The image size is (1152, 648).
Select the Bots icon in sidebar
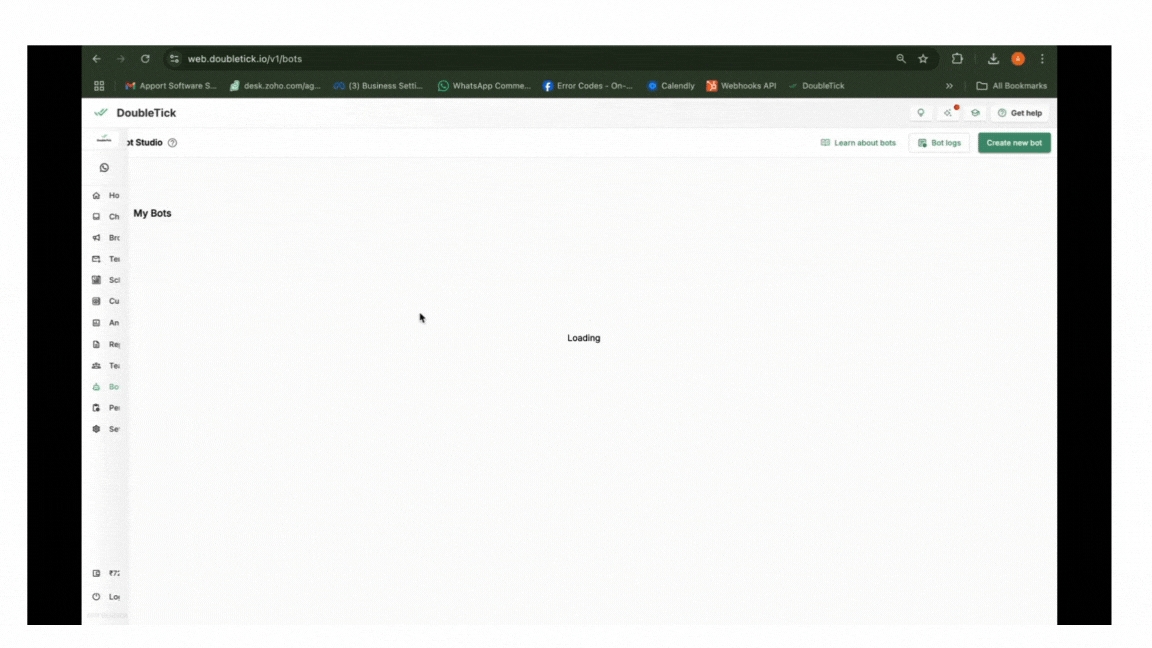coord(96,387)
